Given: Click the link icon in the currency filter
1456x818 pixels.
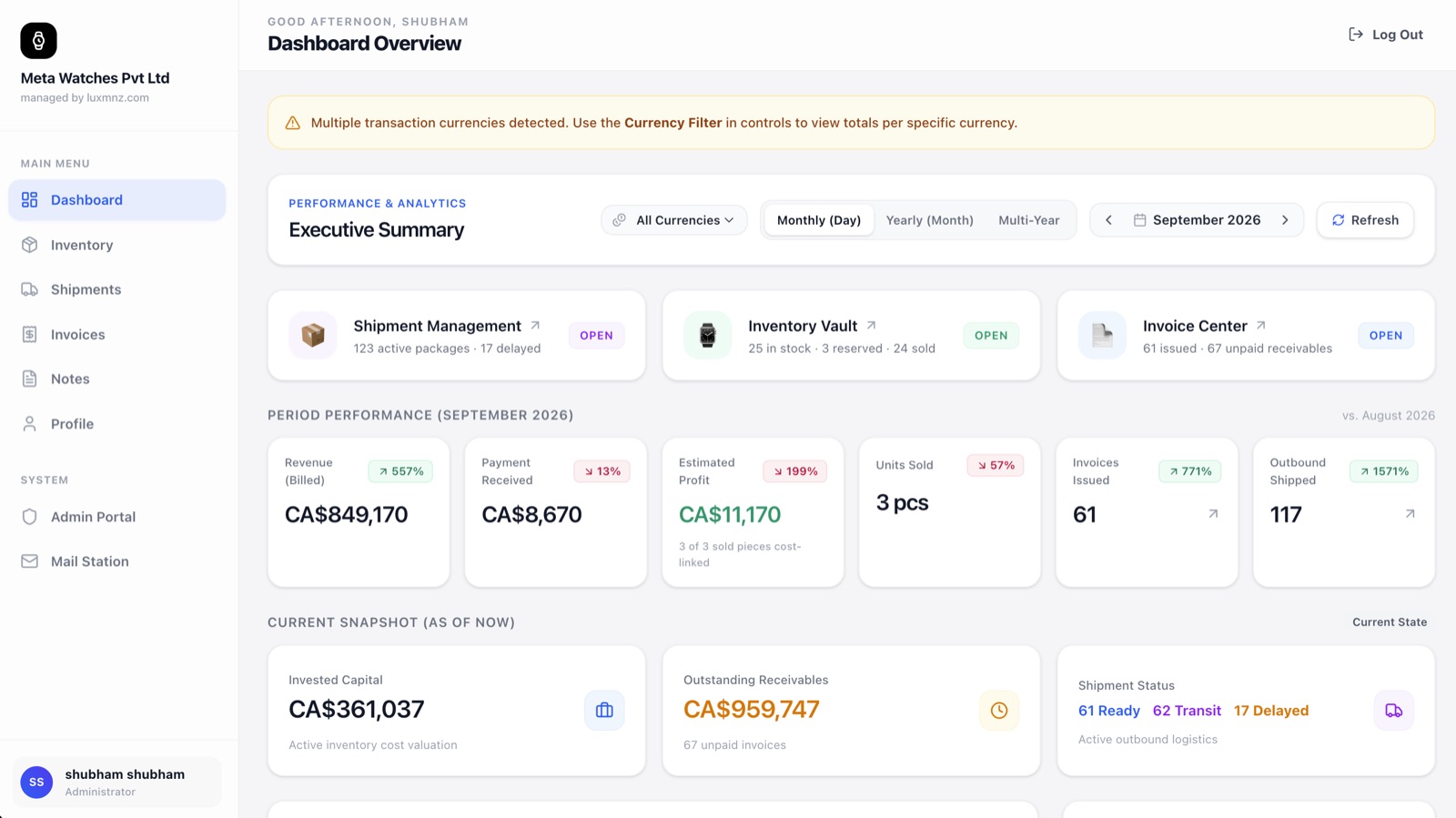Looking at the screenshot, I should tap(619, 220).
